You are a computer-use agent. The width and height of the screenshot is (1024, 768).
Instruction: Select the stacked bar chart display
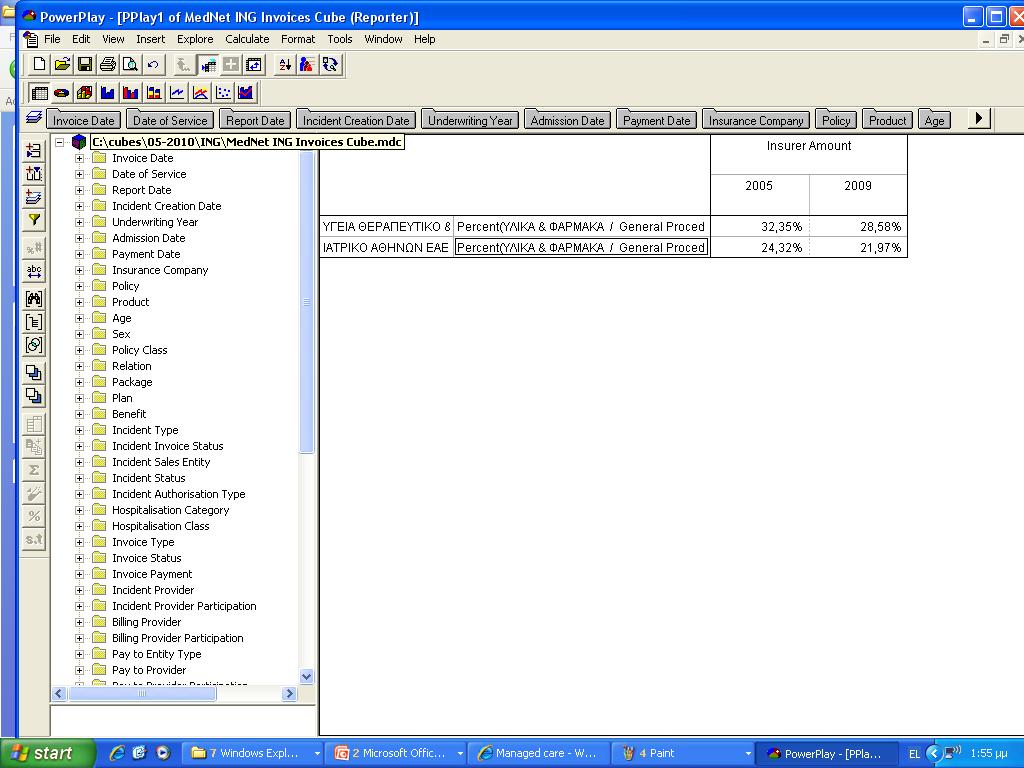(x=154, y=93)
